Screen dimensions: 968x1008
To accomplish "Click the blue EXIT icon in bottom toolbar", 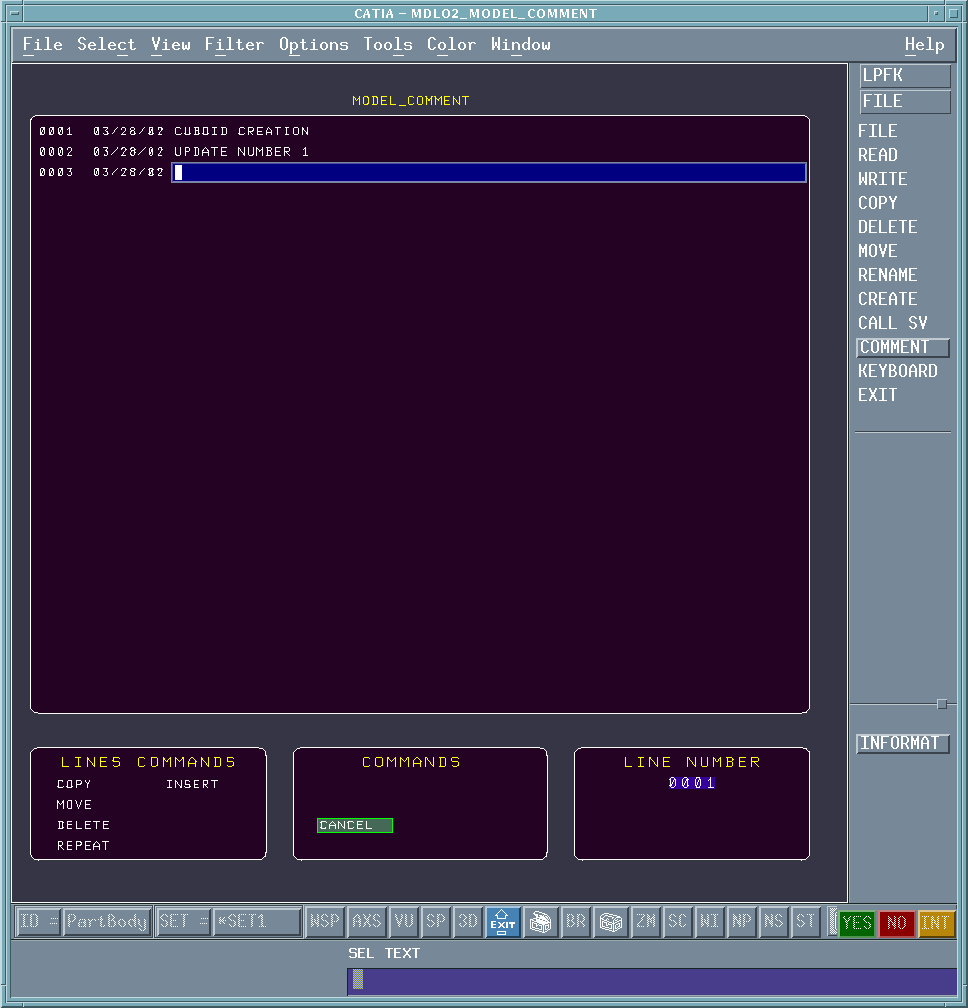I will click(x=503, y=922).
